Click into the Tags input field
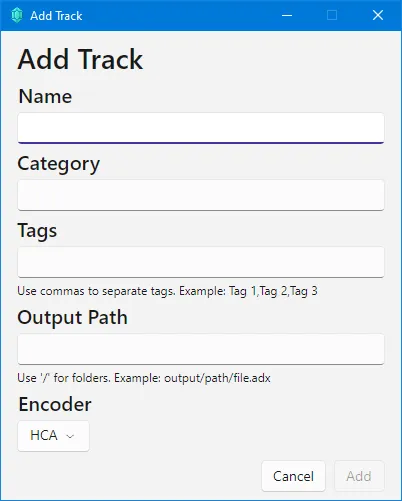Screen dimensions: 402x501 (201, 262)
